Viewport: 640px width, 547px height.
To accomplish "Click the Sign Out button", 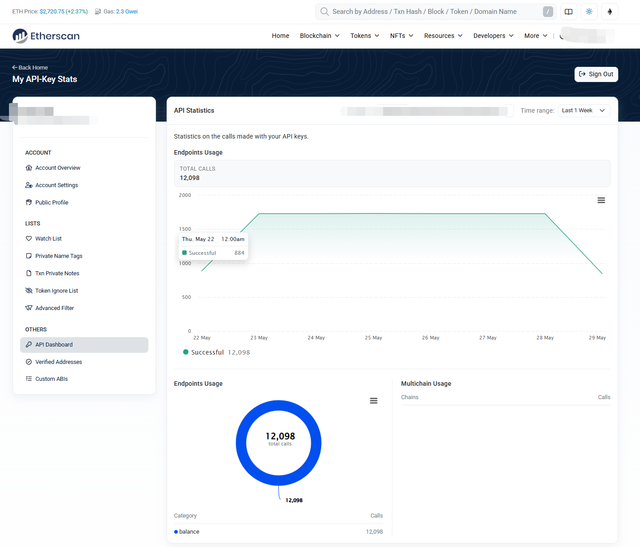I will click(596, 74).
